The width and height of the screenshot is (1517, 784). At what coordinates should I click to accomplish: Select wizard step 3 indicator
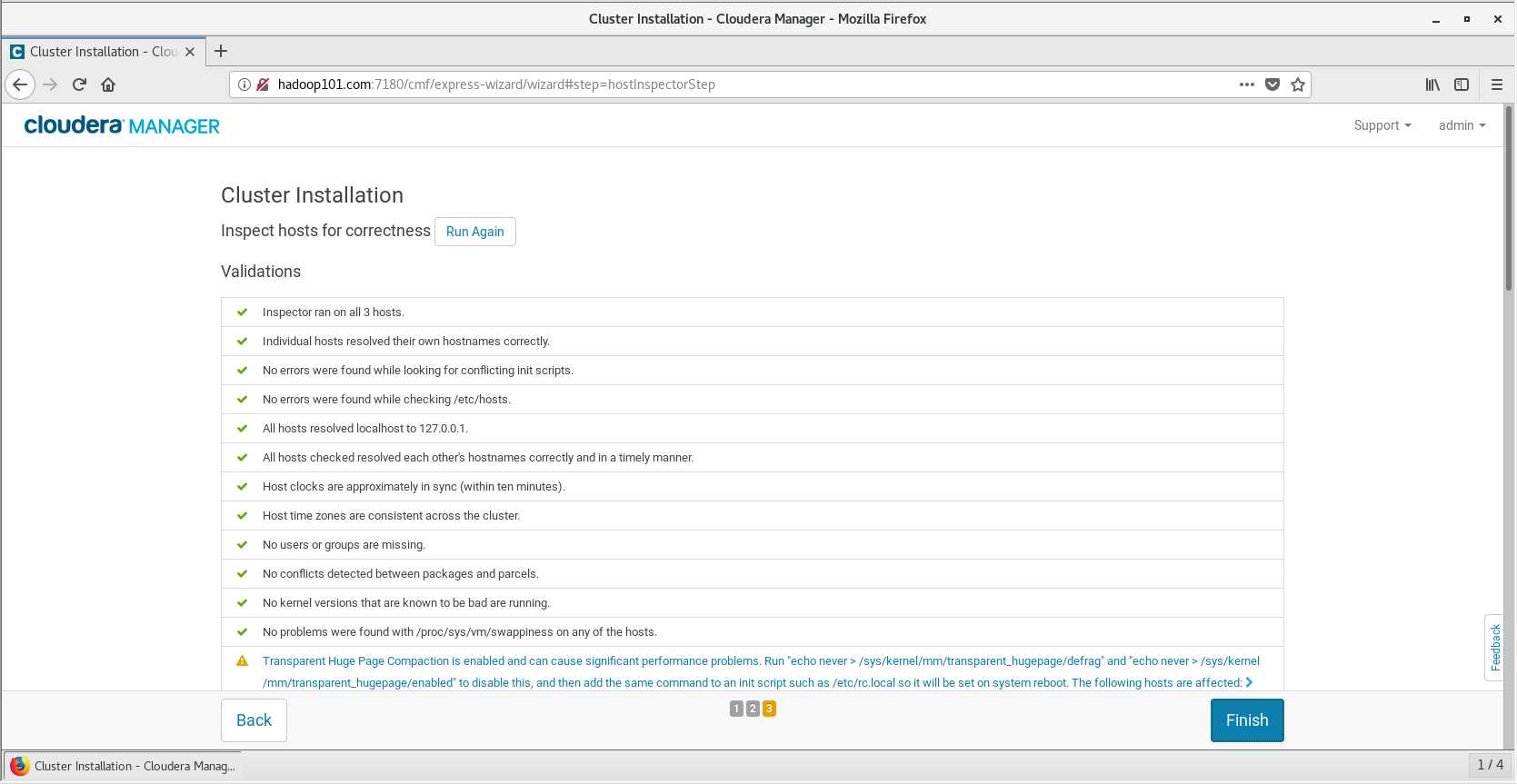point(769,709)
